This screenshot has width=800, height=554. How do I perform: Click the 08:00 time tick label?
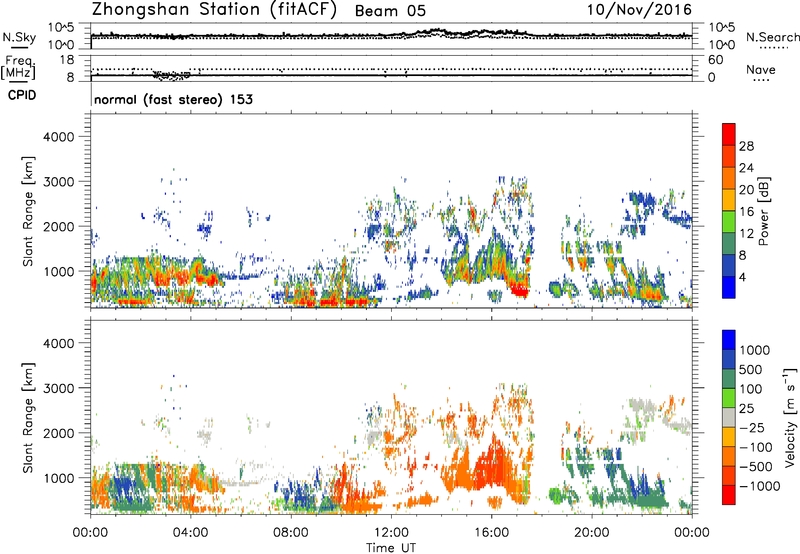pos(291,533)
